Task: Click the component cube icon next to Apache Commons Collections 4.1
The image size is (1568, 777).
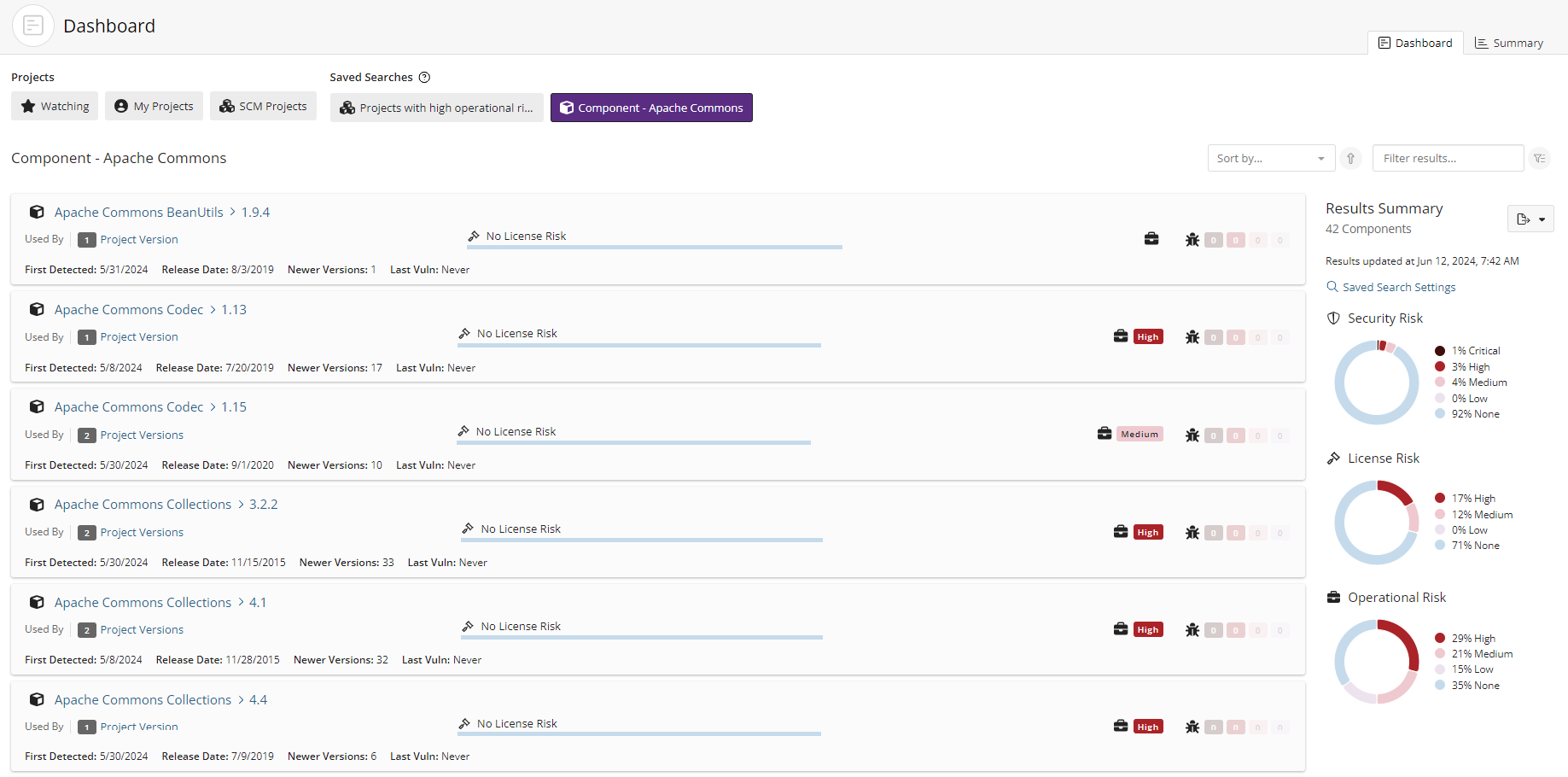Action: [x=36, y=602]
